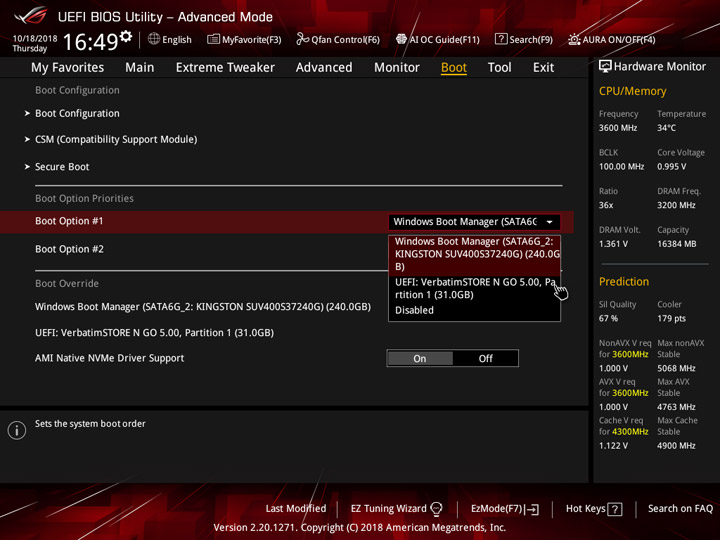Switch AMI Native NVMe Driver Support Off

(485, 359)
